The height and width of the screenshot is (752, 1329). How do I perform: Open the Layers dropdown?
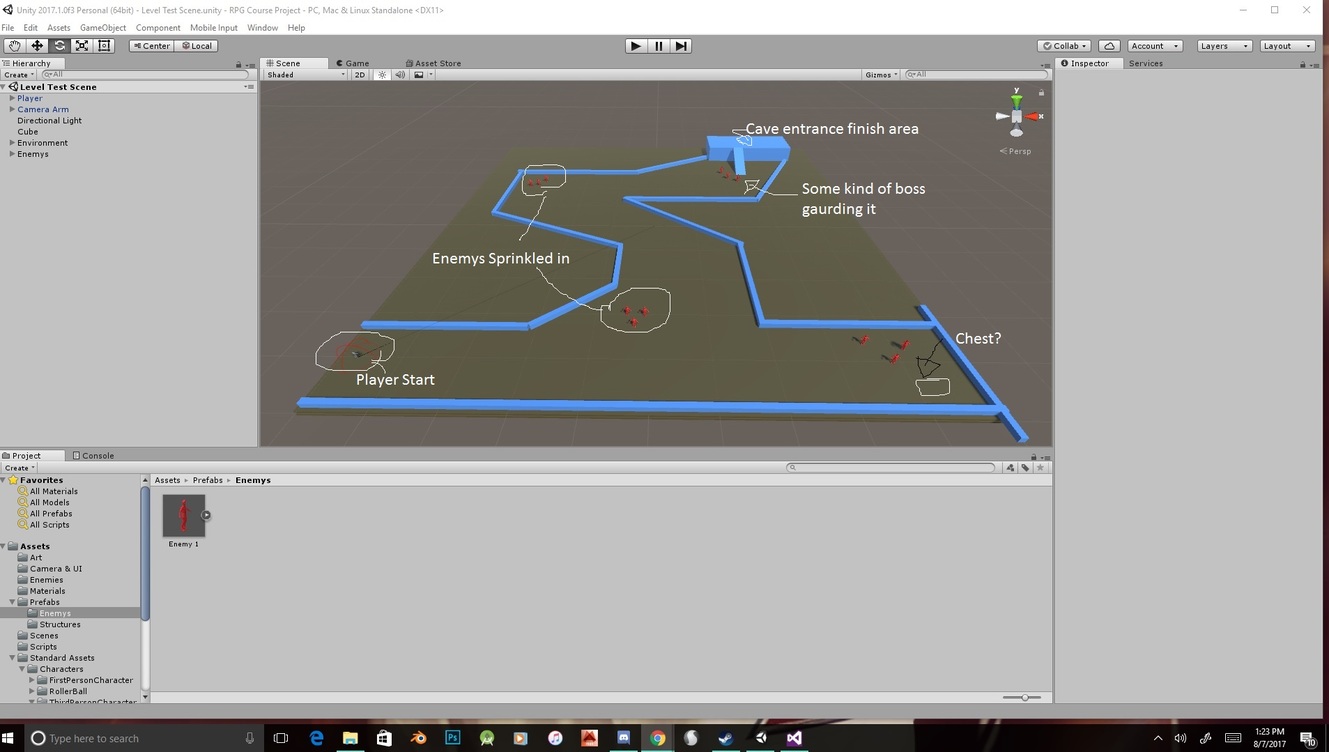[x=1223, y=46]
